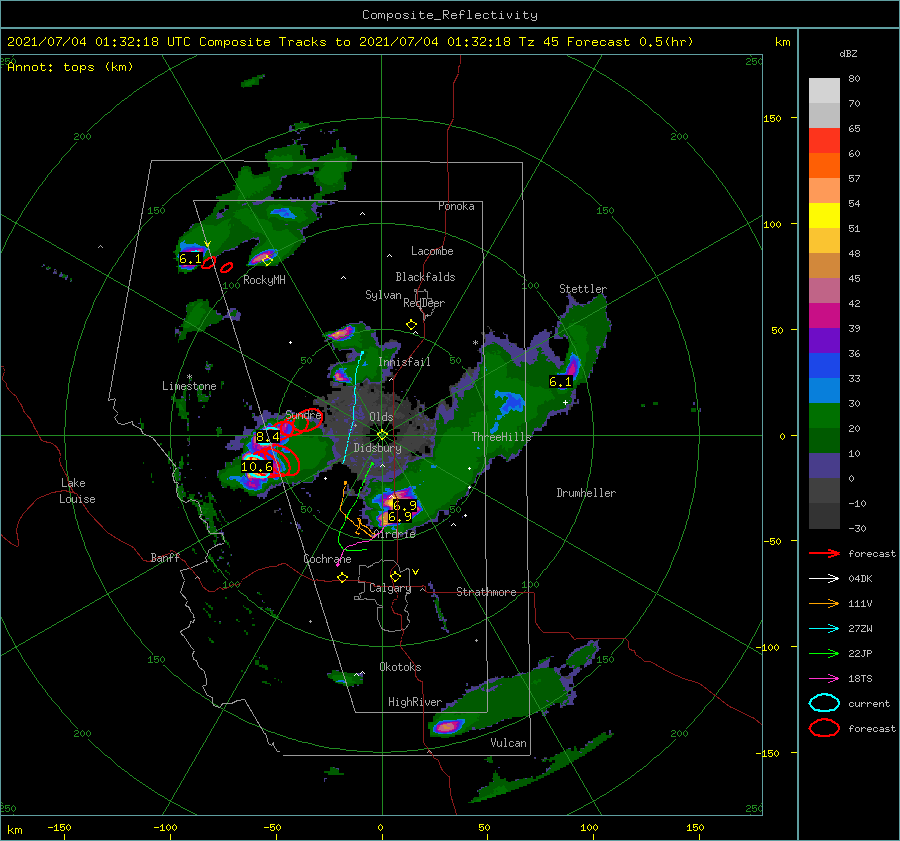
Task: Pick the yellow 51-54 dBZ swatch
Action: point(824,215)
